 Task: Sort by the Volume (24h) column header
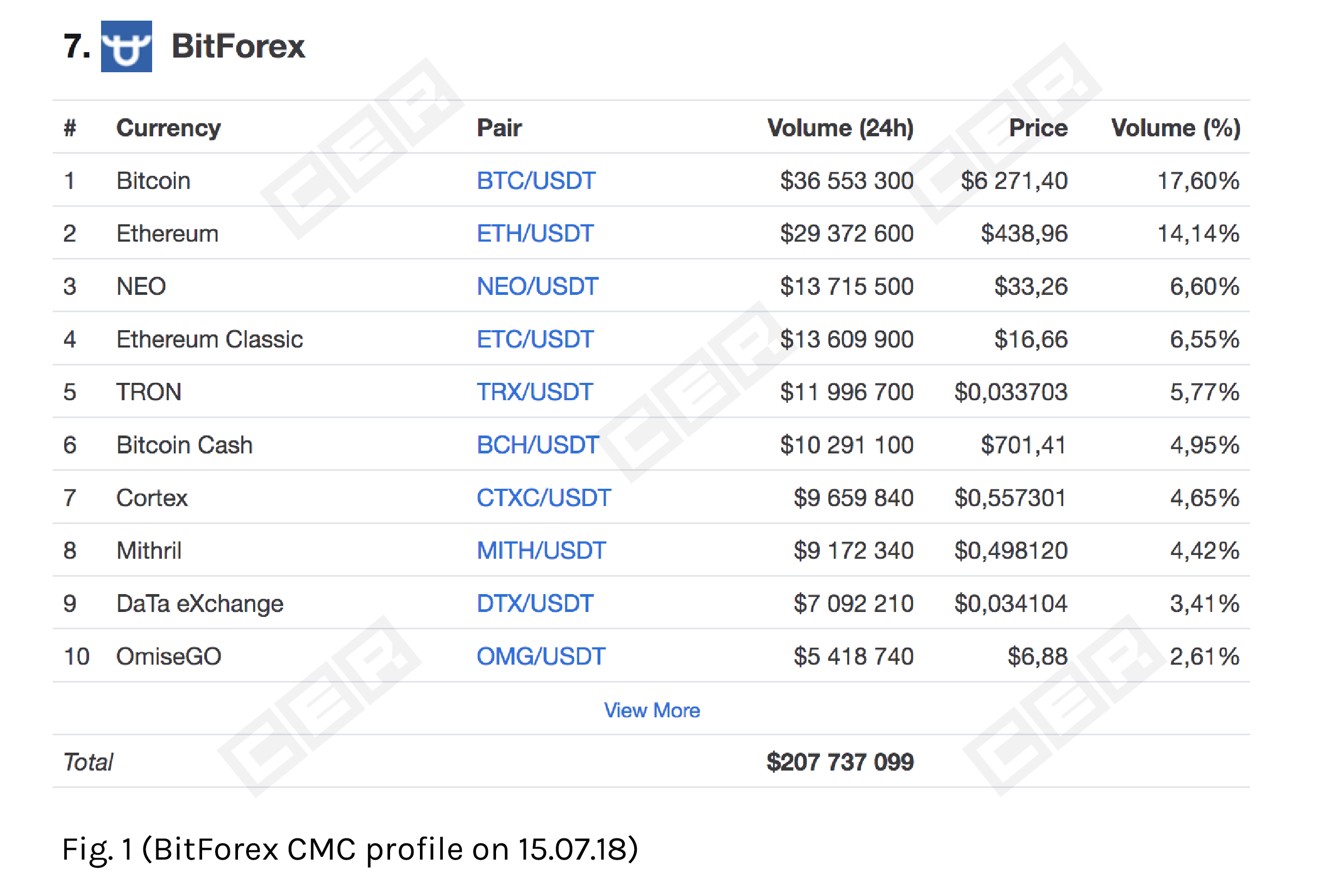click(x=840, y=128)
